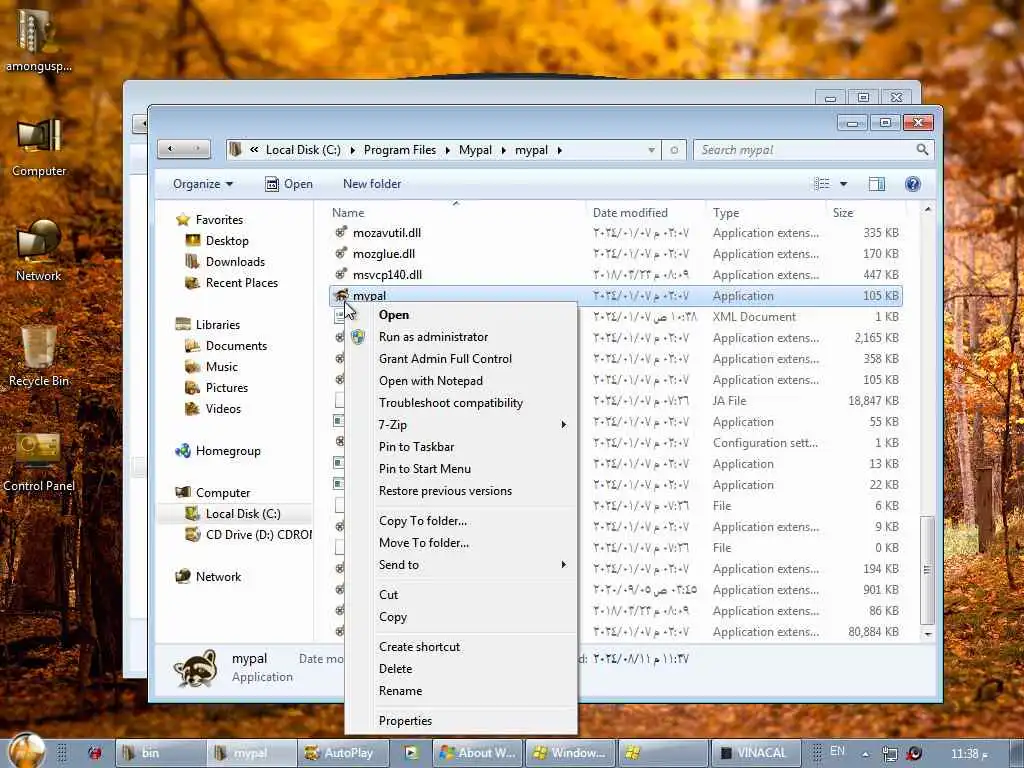Click the Back navigation arrow
The width and height of the screenshot is (1024, 768).
(x=170, y=150)
